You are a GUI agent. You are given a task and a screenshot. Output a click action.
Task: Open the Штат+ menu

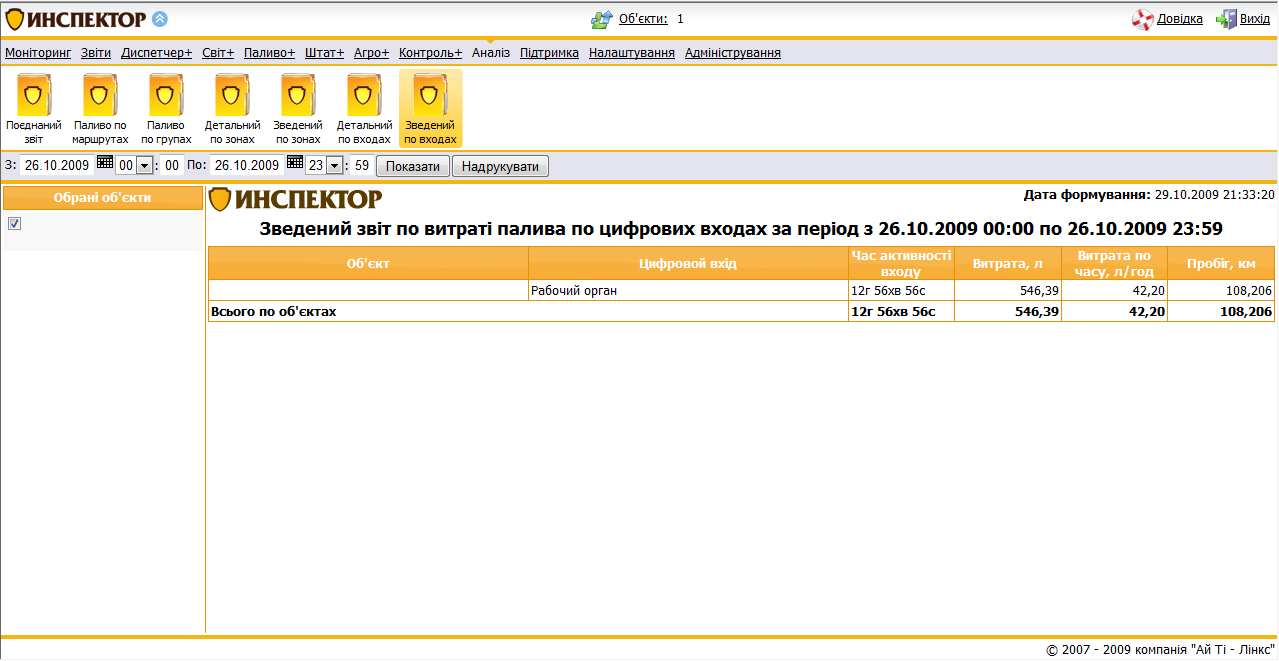(x=325, y=53)
